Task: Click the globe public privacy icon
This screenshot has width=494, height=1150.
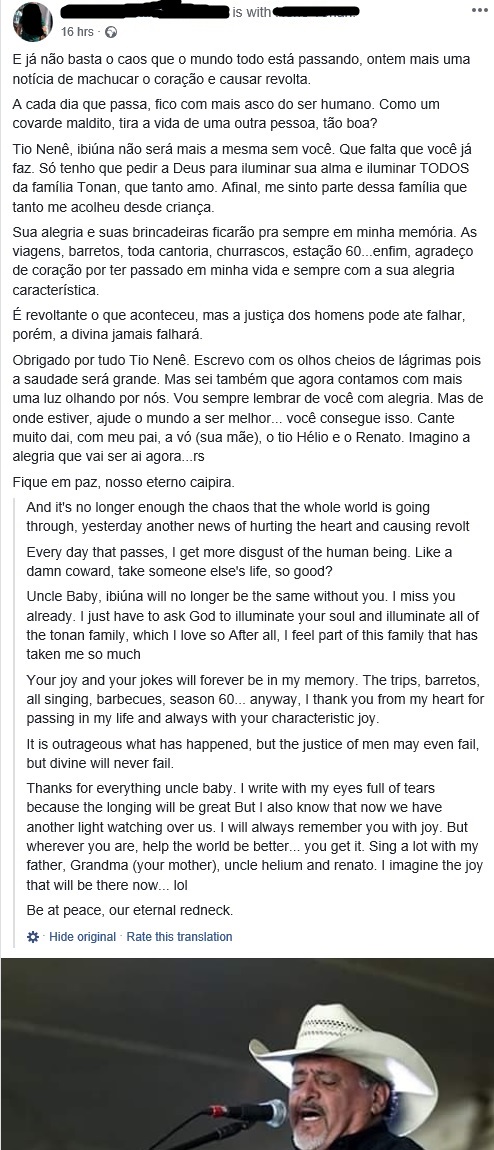Action: (x=111, y=32)
